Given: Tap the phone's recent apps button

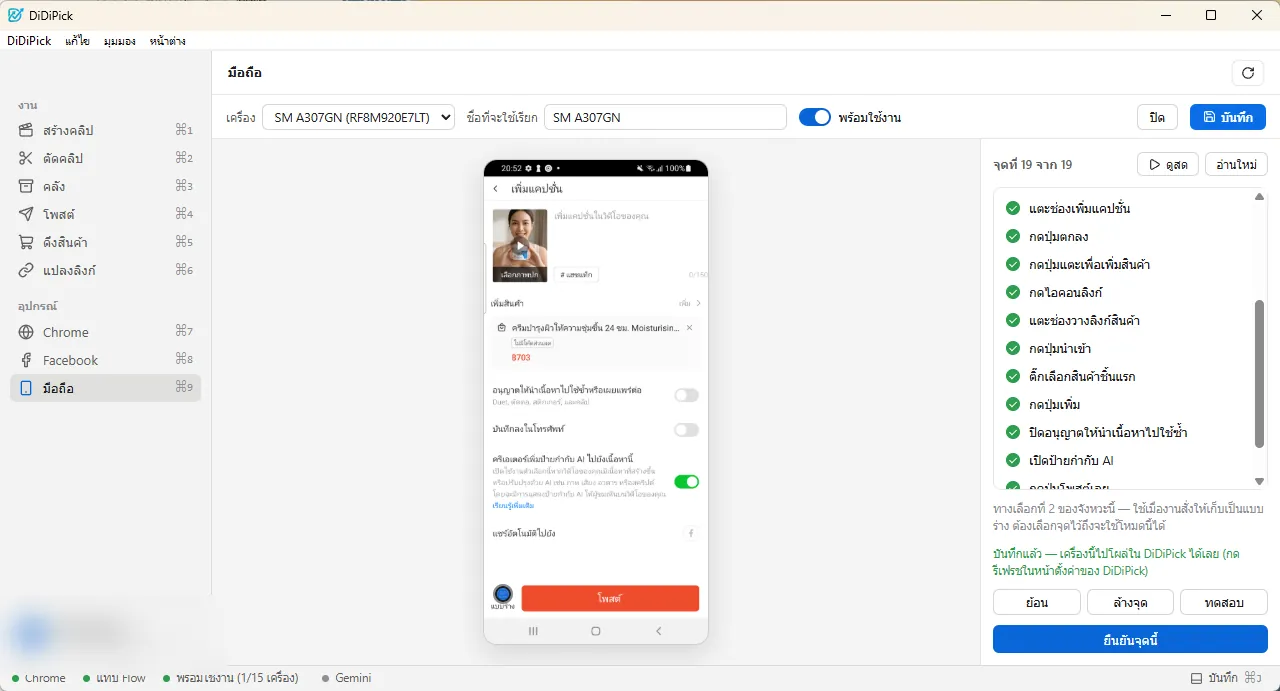Looking at the screenshot, I should click(x=533, y=631).
